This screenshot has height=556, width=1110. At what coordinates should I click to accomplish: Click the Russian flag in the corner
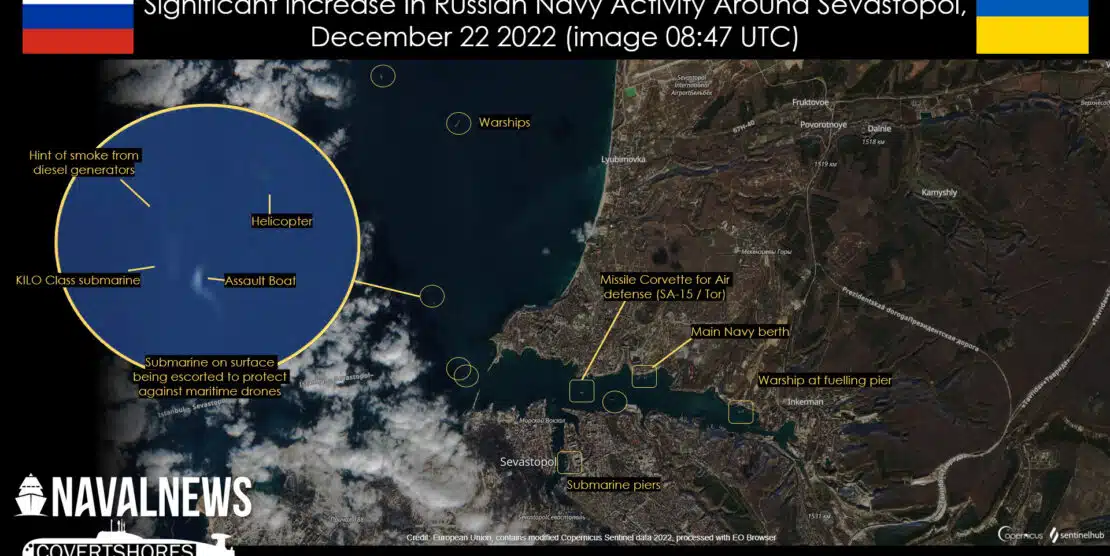tap(77, 27)
